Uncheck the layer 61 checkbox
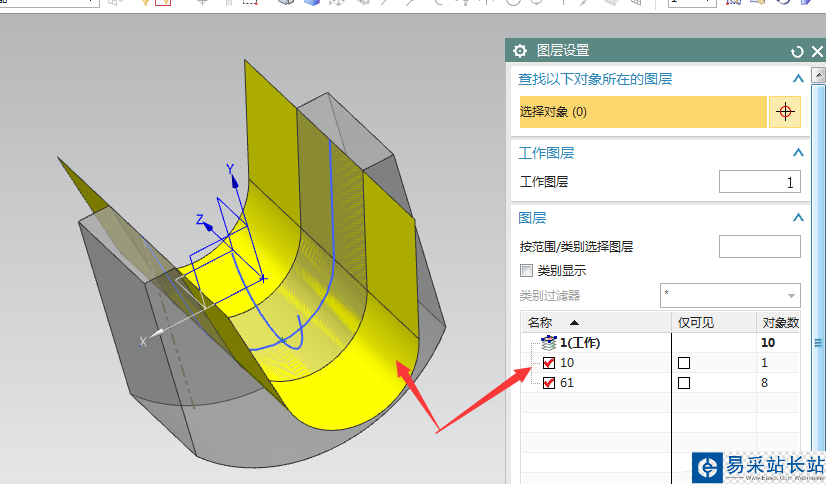Screen dimensions: 826x484 tap(549, 383)
